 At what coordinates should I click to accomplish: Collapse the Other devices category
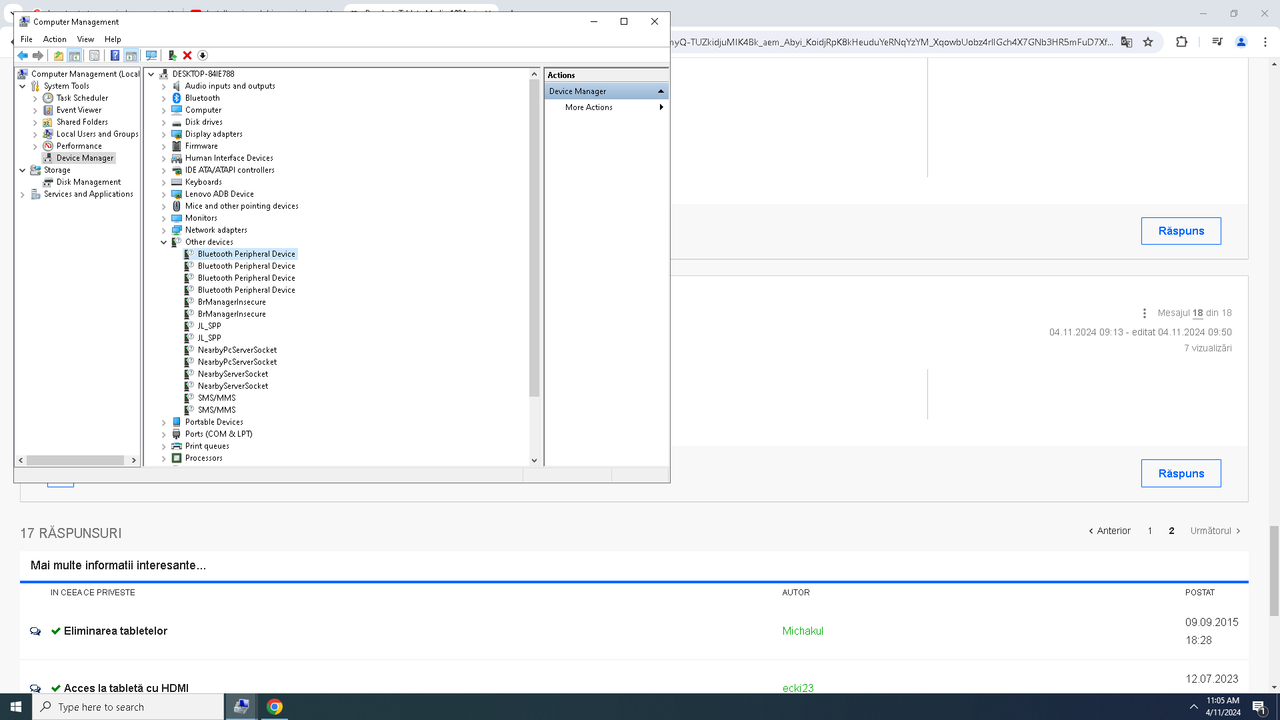click(x=164, y=242)
